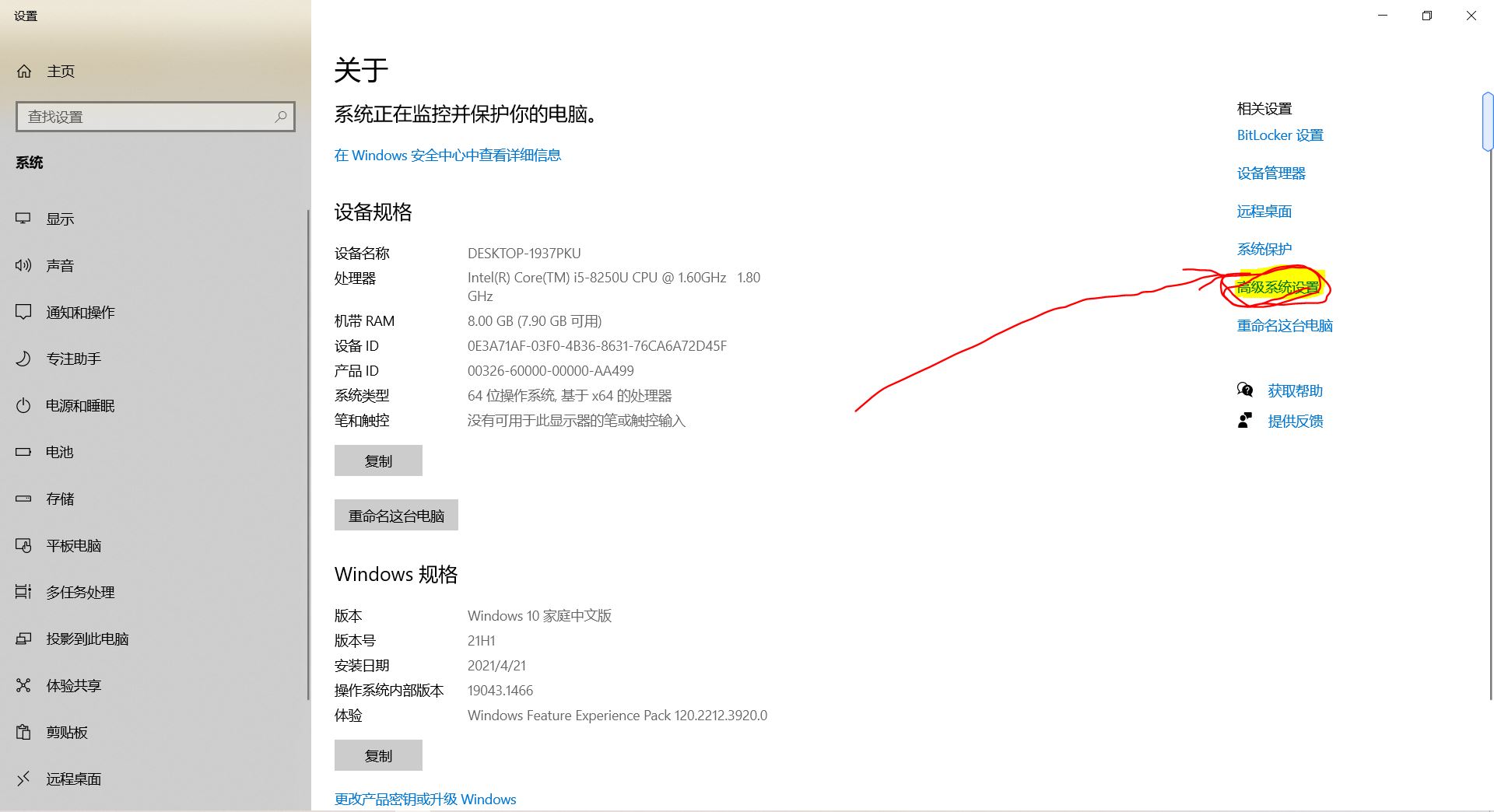Click the Home (主页) house icon

pyautogui.click(x=24, y=72)
